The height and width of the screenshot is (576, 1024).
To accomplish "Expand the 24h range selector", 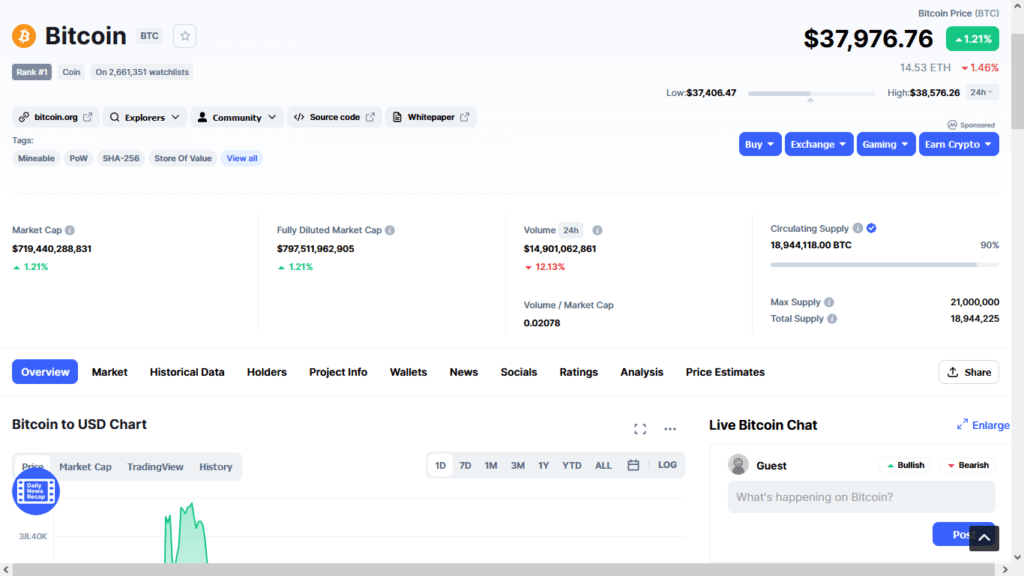I will pos(983,92).
